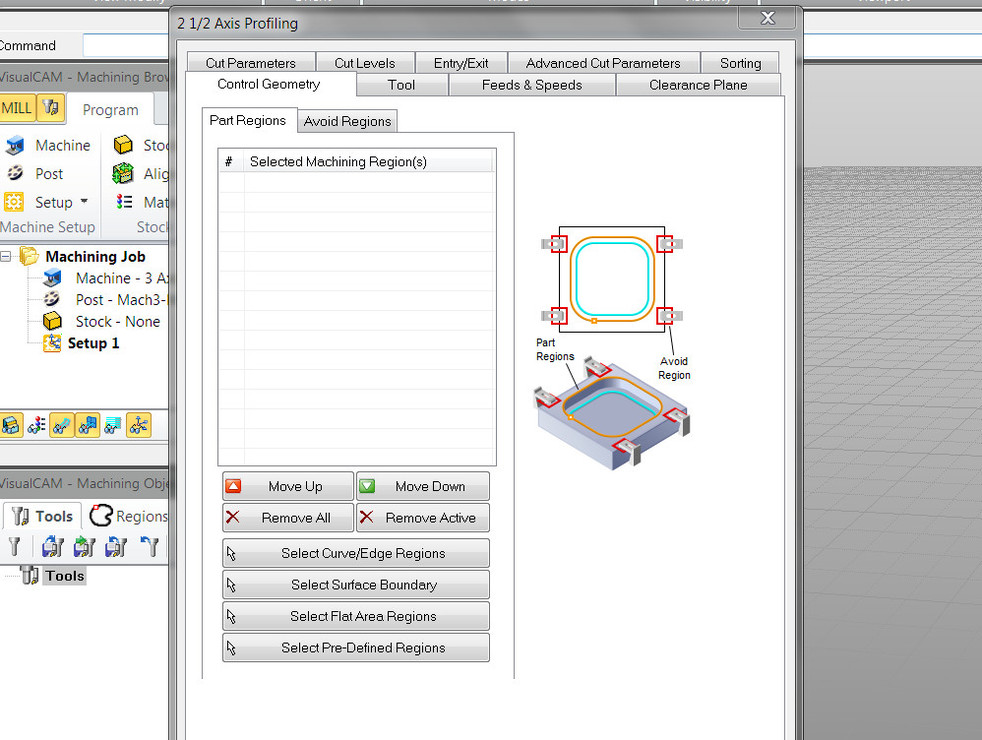
Task: Click the Command input field
Action: point(125,45)
